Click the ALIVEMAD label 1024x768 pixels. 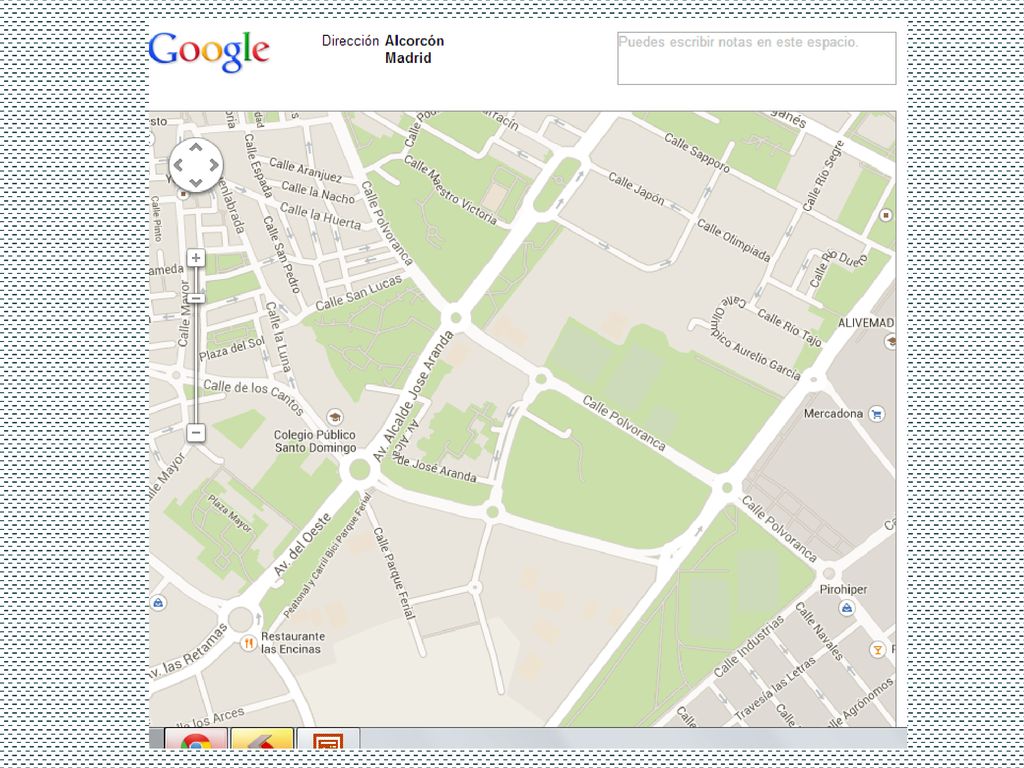pyautogui.click(x=866, y=323)
